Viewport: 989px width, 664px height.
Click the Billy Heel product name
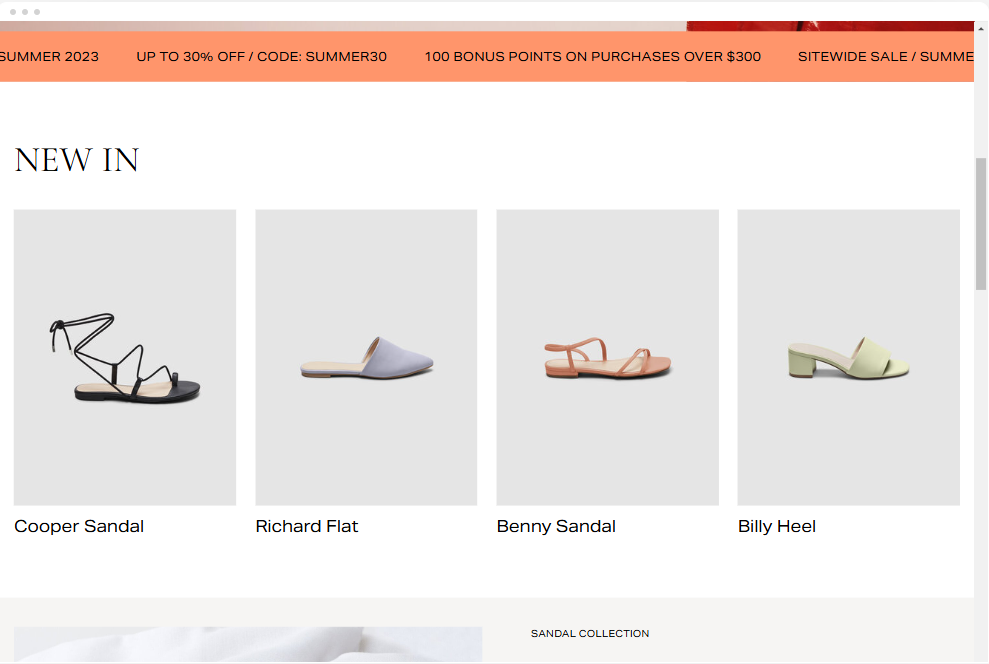776,527
